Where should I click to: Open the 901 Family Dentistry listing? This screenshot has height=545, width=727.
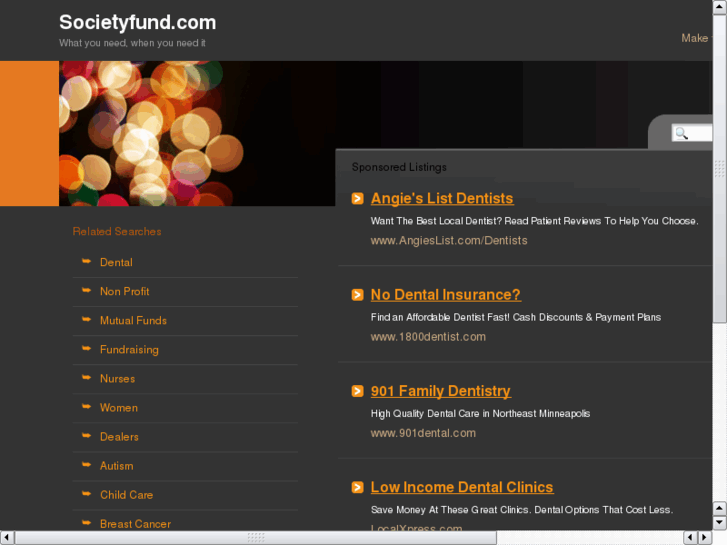440,391
